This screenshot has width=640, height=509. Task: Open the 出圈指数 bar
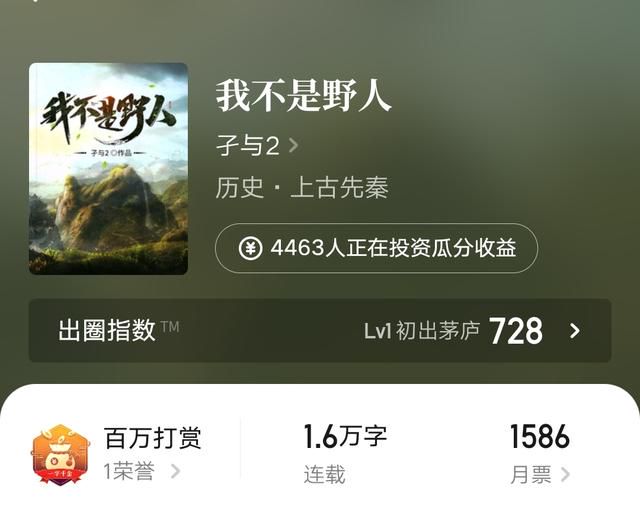(320, 331)
